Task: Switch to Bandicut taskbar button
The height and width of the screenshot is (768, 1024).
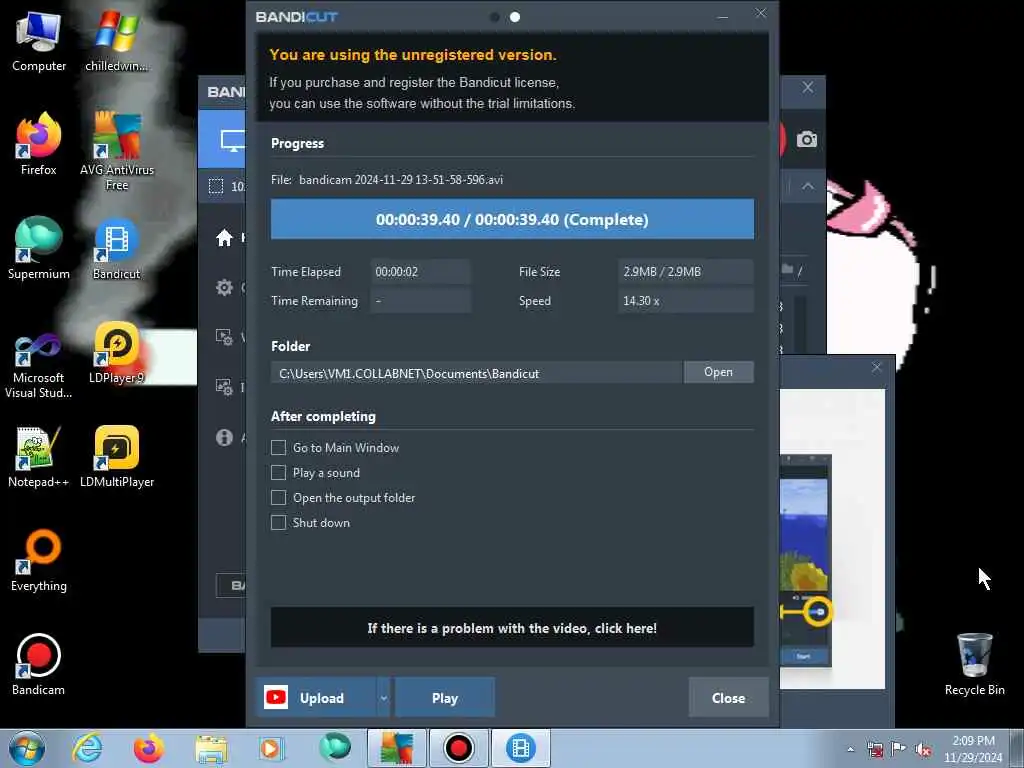Action: [520, 748]
